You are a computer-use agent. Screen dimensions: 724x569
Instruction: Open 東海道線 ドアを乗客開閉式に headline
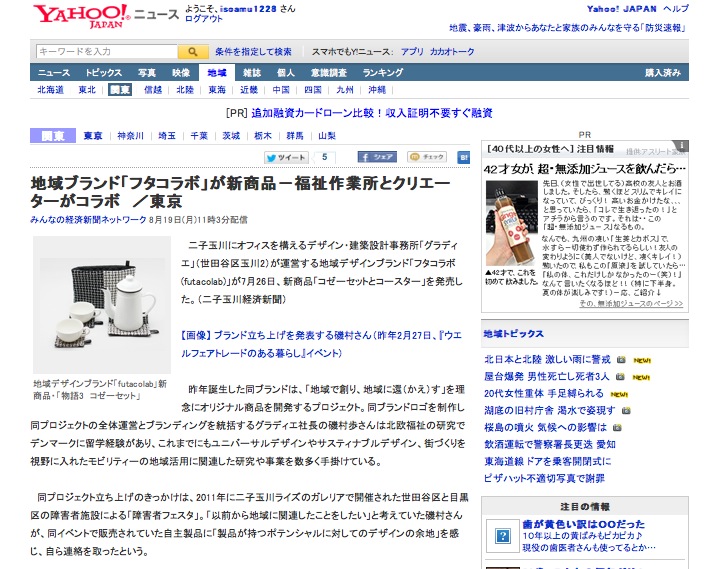[x=548, y=461]
